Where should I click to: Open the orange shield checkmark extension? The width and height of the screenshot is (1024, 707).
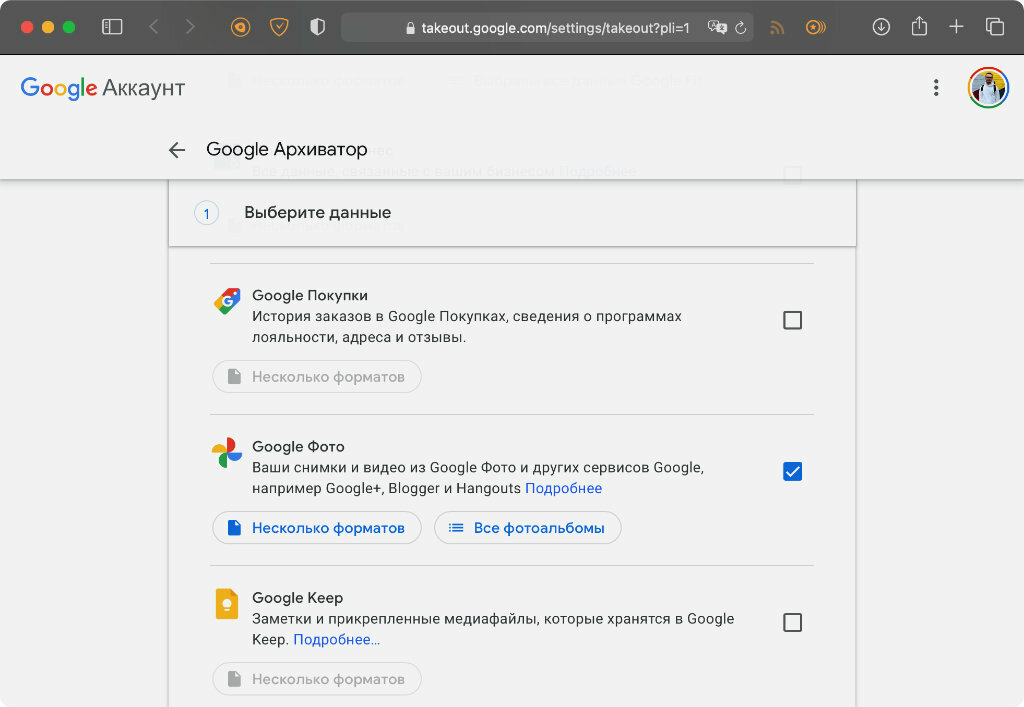pyautogui.click(x=279, y=27)
